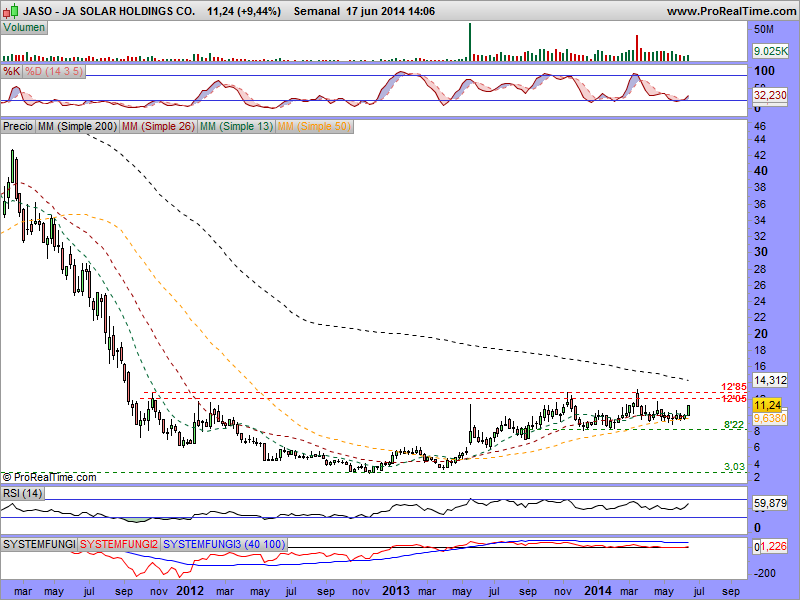Click the 59,879 RSI value label
Viewport: 800px width, 600px height.
click(770, 503)
